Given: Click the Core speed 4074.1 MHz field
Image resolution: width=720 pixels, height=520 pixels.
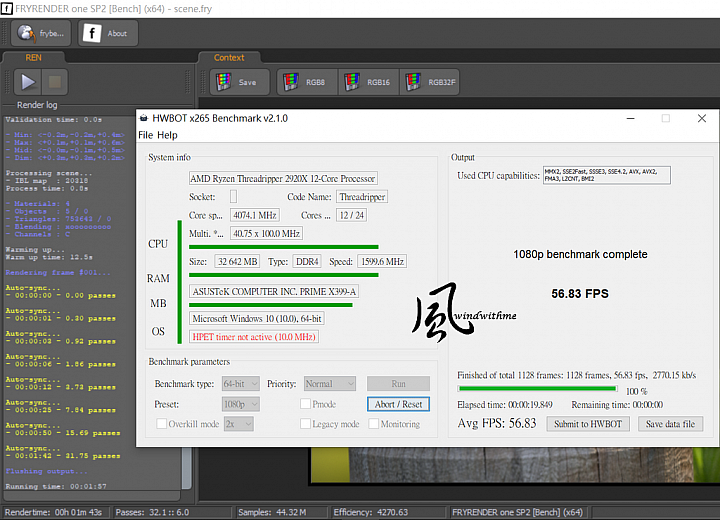Looking at the screenshot, I should pyautogui.click(x=254, y=215).
